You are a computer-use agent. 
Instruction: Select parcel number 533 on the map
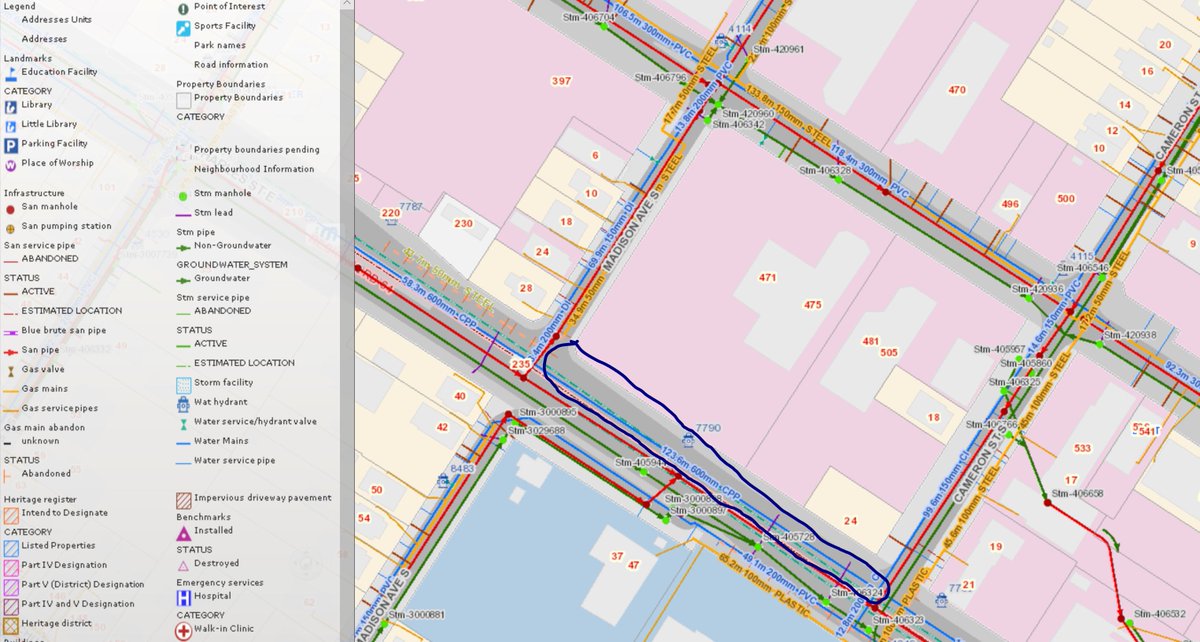[x=1082, y=447]
